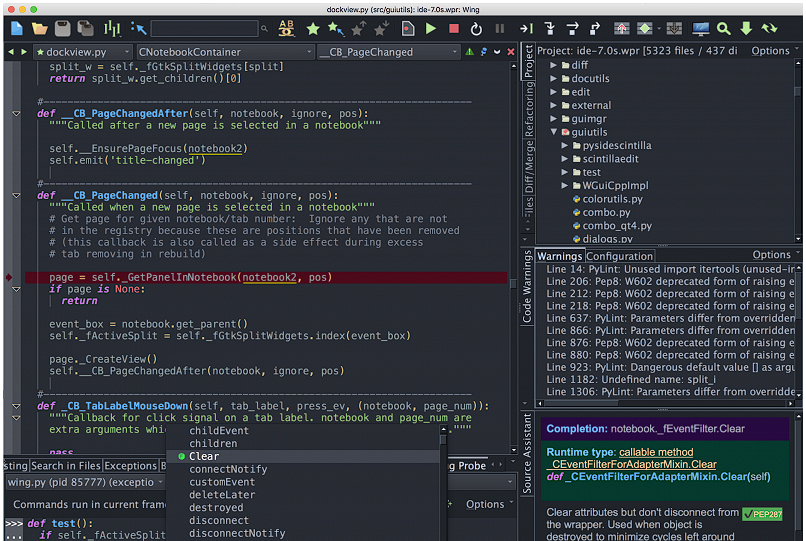Click the indentation bars toolbar icon
The image size is (806, 541).
click(x=112, y=28)
